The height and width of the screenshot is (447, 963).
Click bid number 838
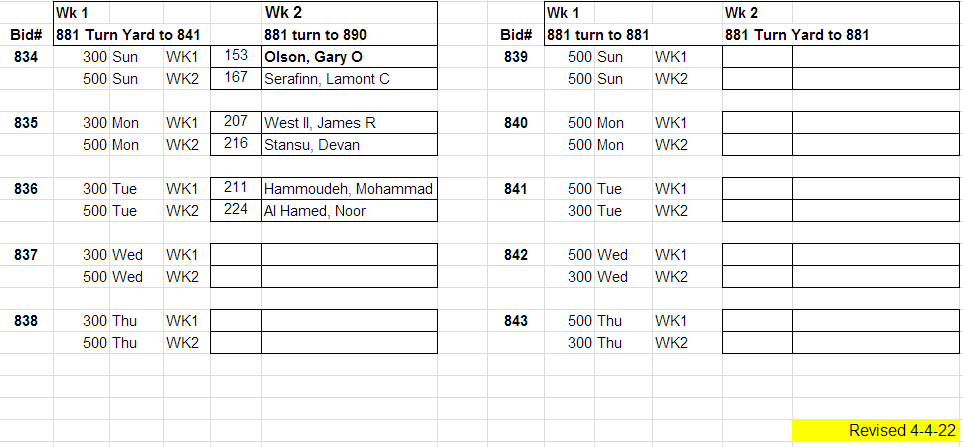click(x=27, y=321)
